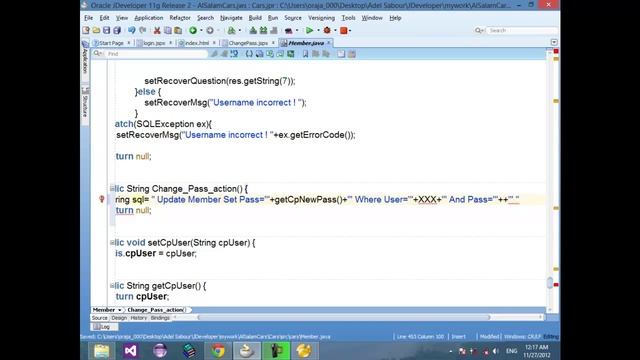
Task: Open Visual Studio from the taskbar
Action: tap(131, 351)
